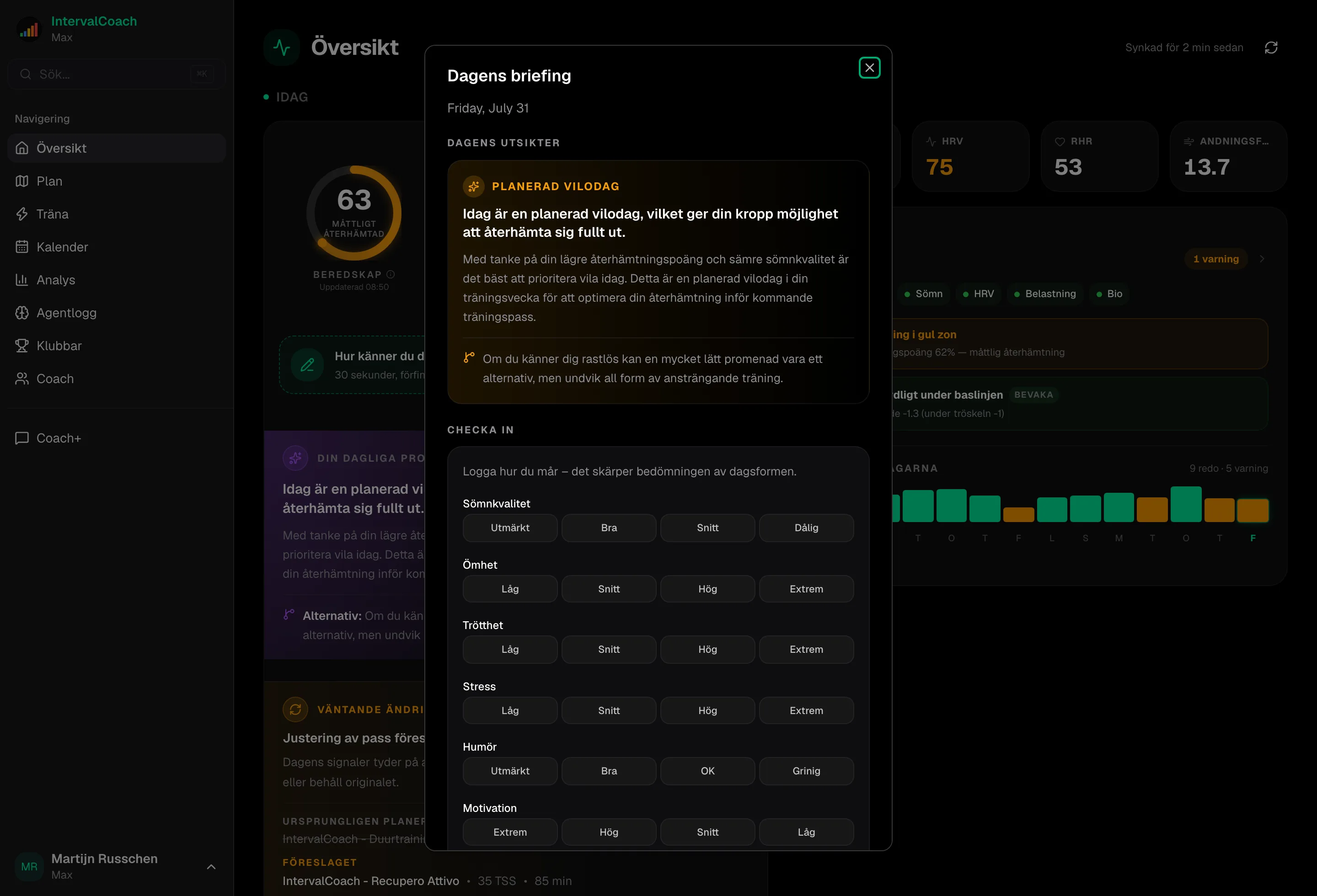Click the Bio status chip
1317x896 pixels.
pyautogui.click(x=1109, y=294)
